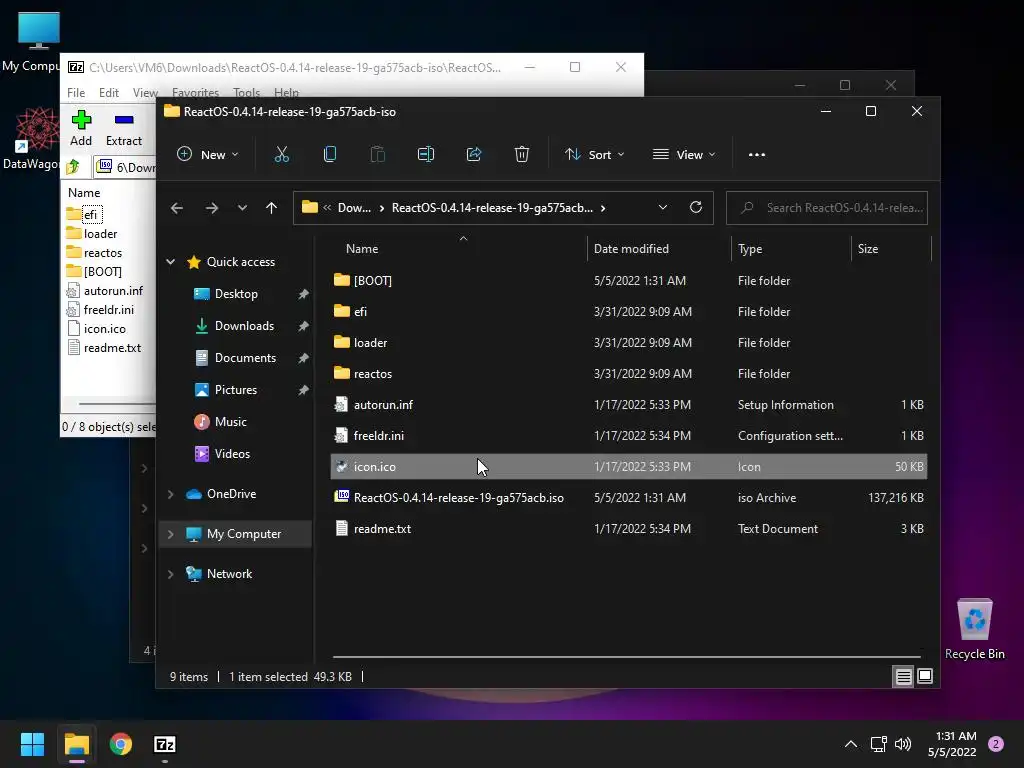This screenshot has height=768, width=1024.
Task: Switch to 7-Zip taskbar icon
Action: point(165,744)
